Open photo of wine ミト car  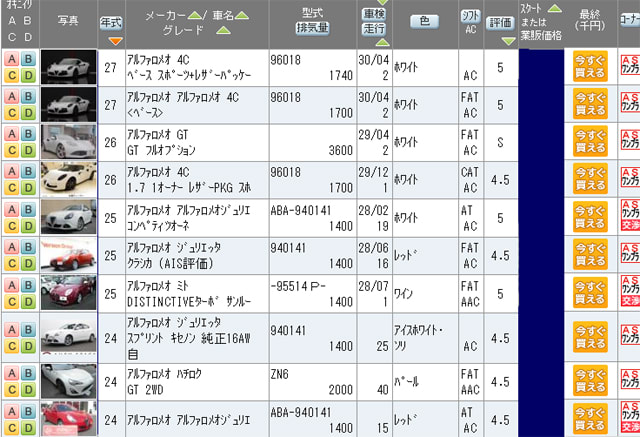[x=69, y=293]
